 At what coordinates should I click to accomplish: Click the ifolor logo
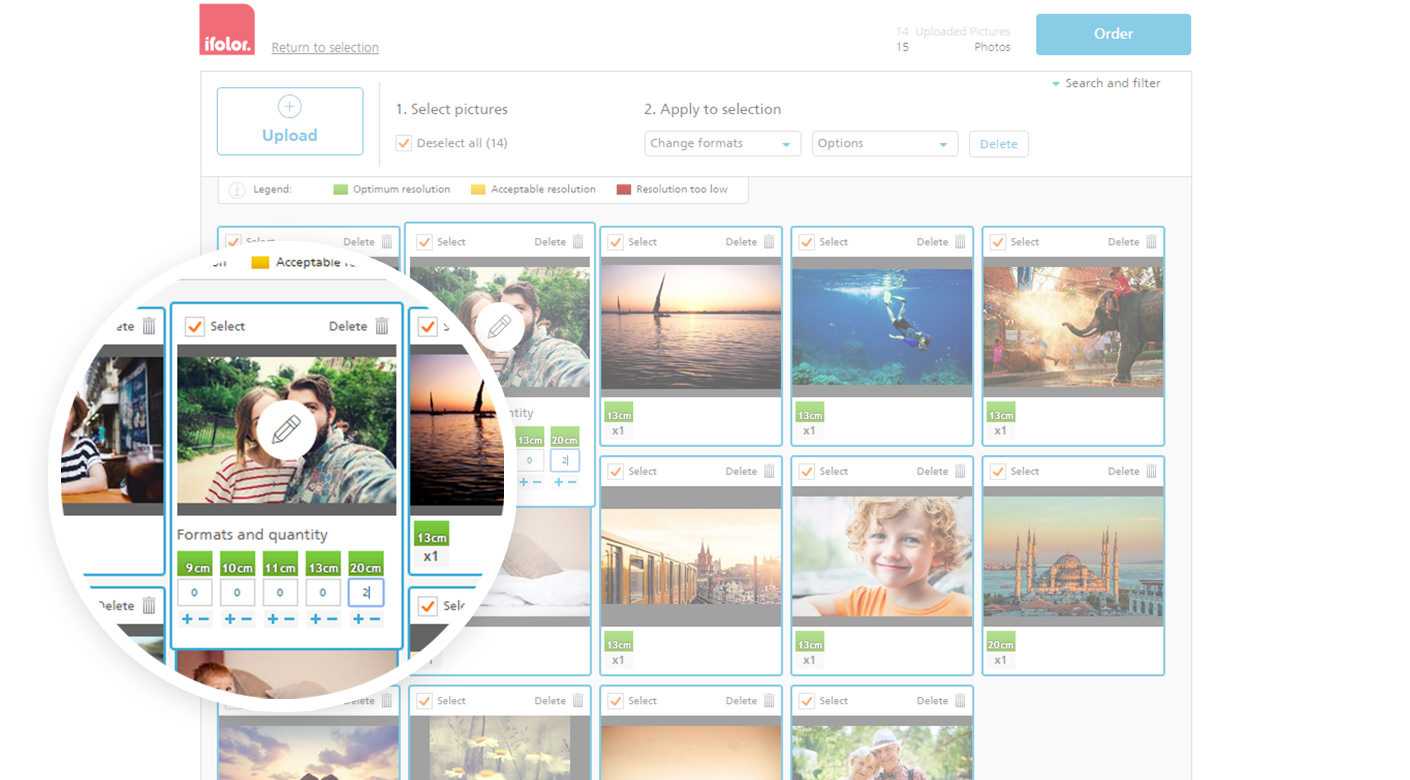pyautogui.click(x=227, y=30)
